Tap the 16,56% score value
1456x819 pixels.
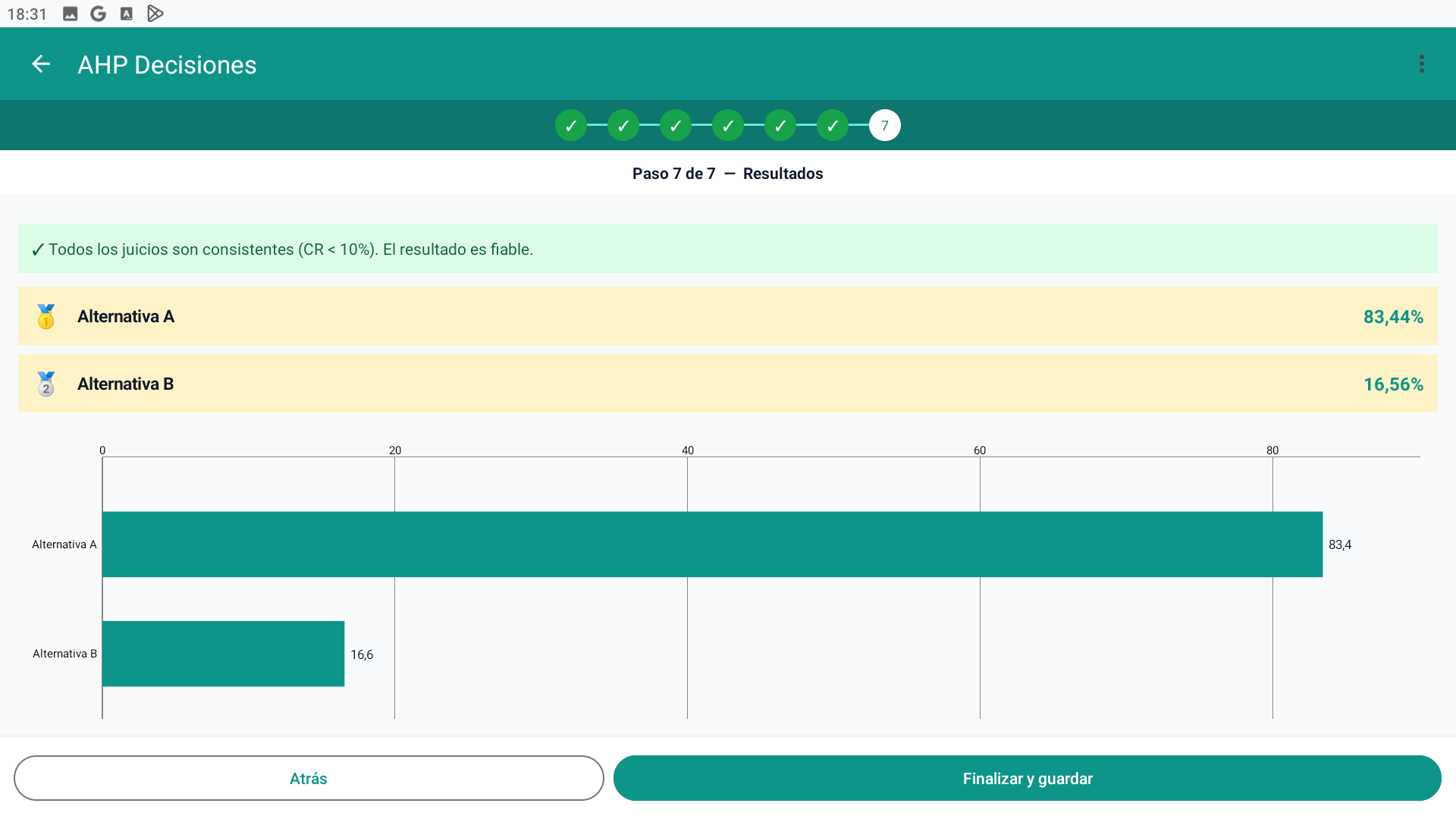coord(1393,384)
